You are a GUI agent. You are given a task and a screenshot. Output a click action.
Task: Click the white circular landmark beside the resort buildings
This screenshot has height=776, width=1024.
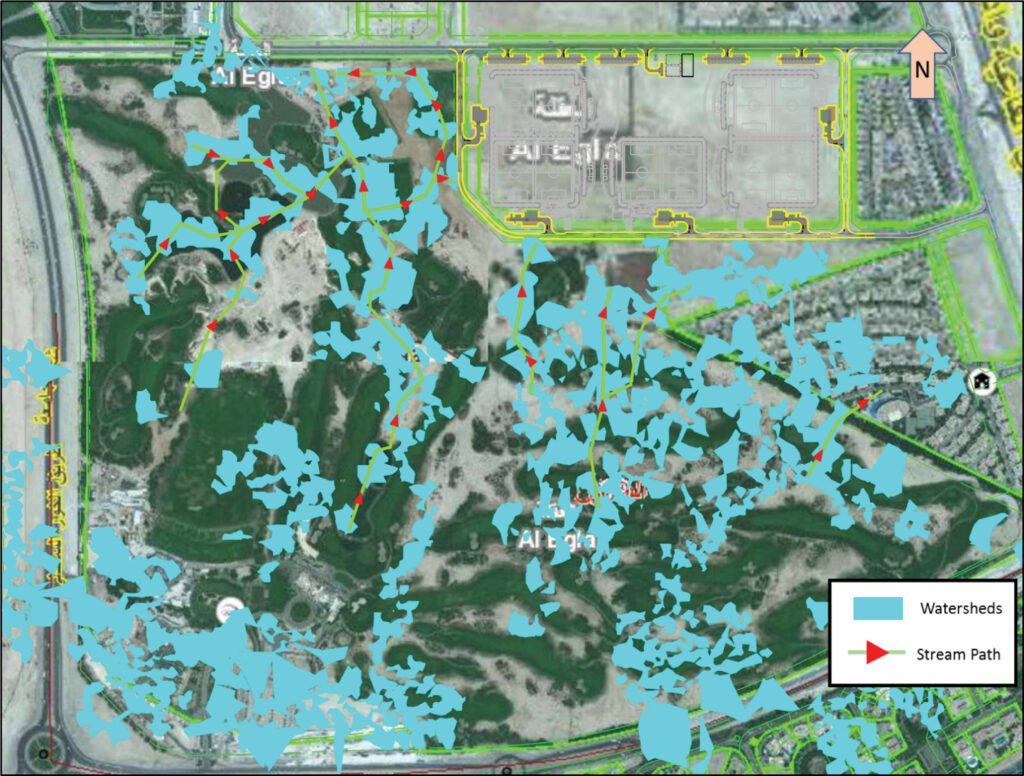click(x=230, y=609)
